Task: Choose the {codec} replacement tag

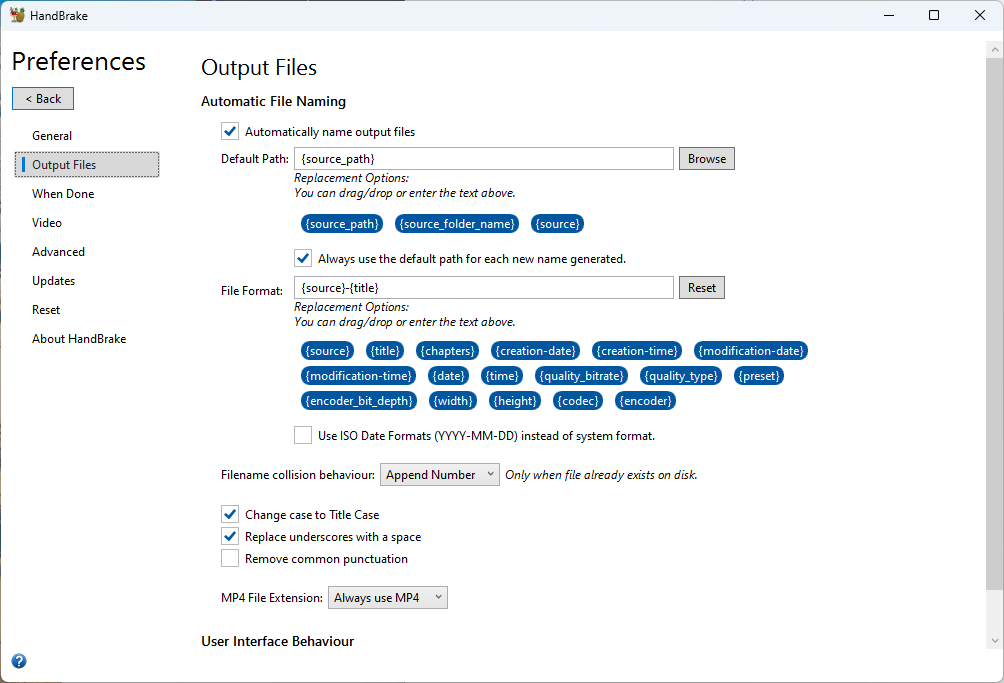Action: [x=579, y=401]
